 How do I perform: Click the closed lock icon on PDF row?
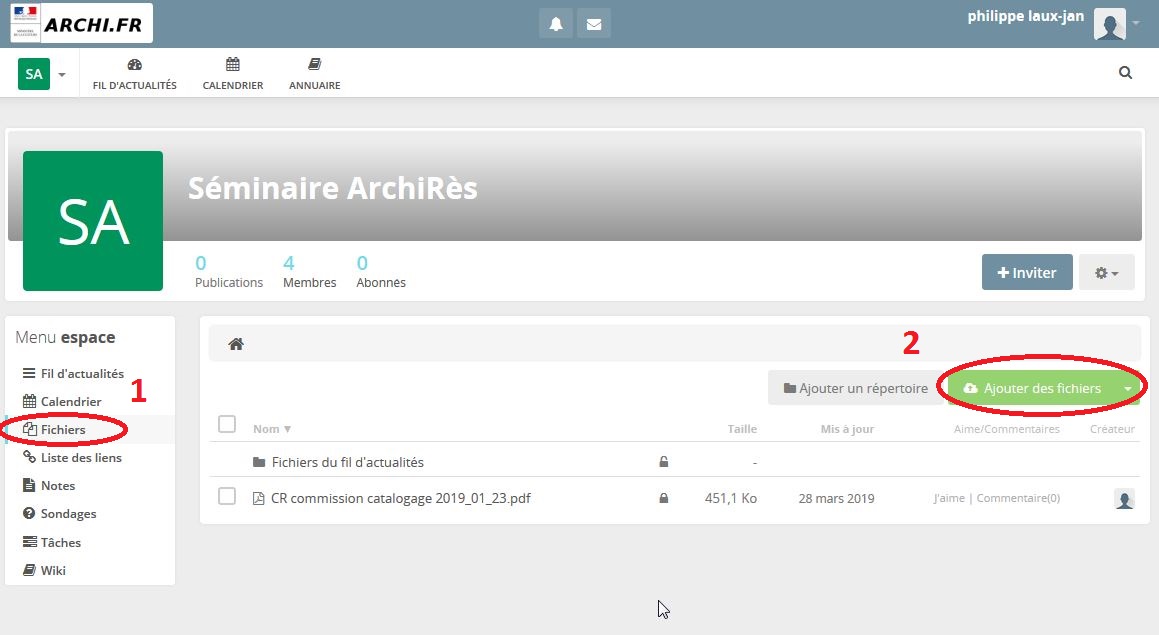click(664, 498)
